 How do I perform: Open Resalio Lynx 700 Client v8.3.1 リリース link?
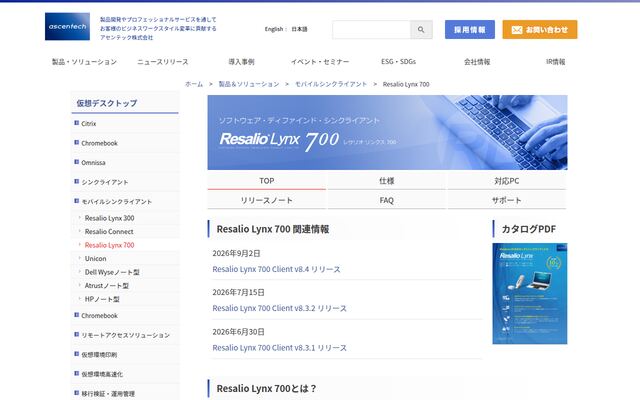(280, 348)
